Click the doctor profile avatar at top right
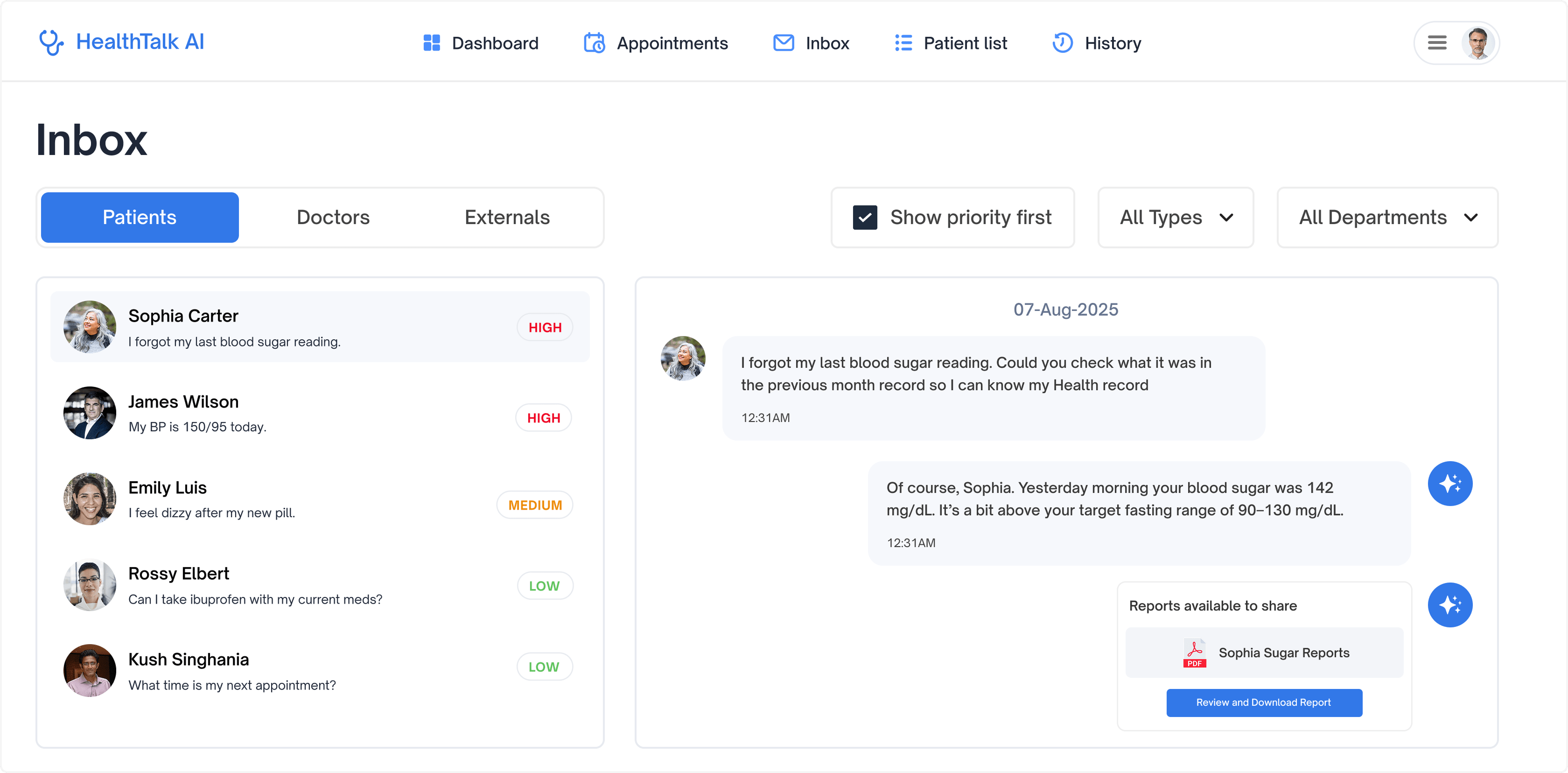Screen dimensions: 1568x773 (1478, 43)
